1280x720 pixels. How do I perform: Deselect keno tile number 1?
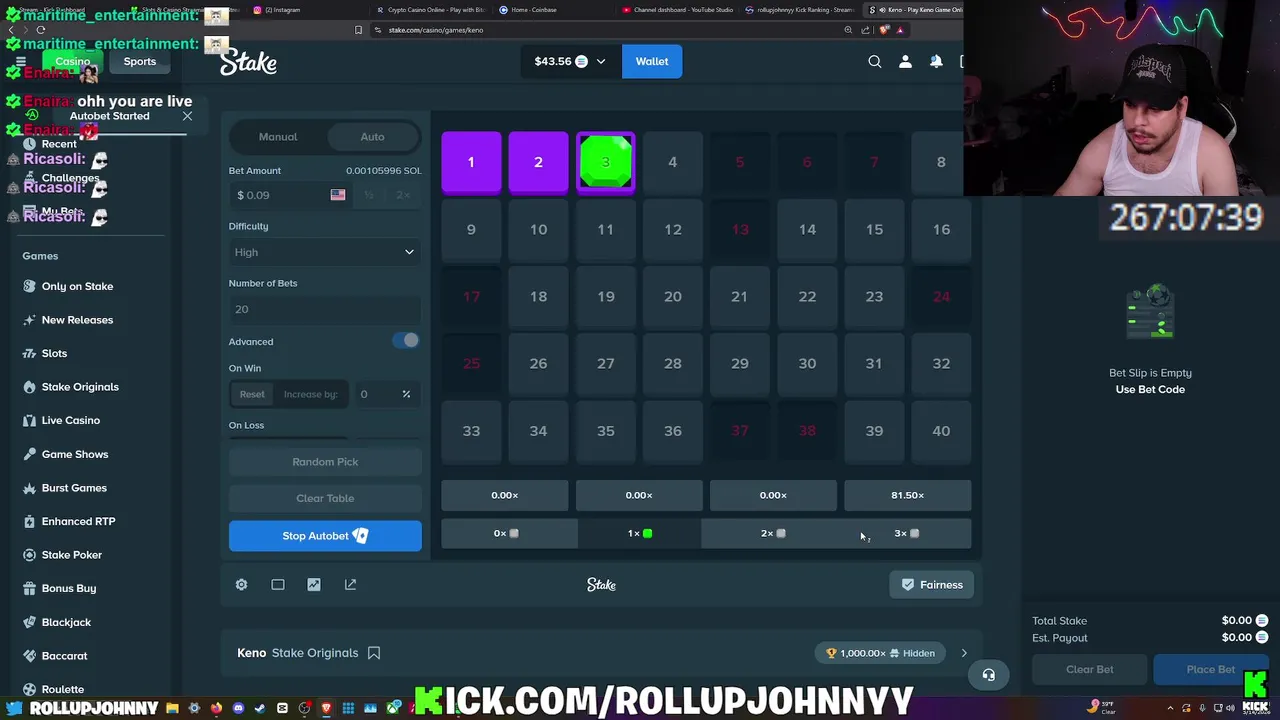point(471,162)
